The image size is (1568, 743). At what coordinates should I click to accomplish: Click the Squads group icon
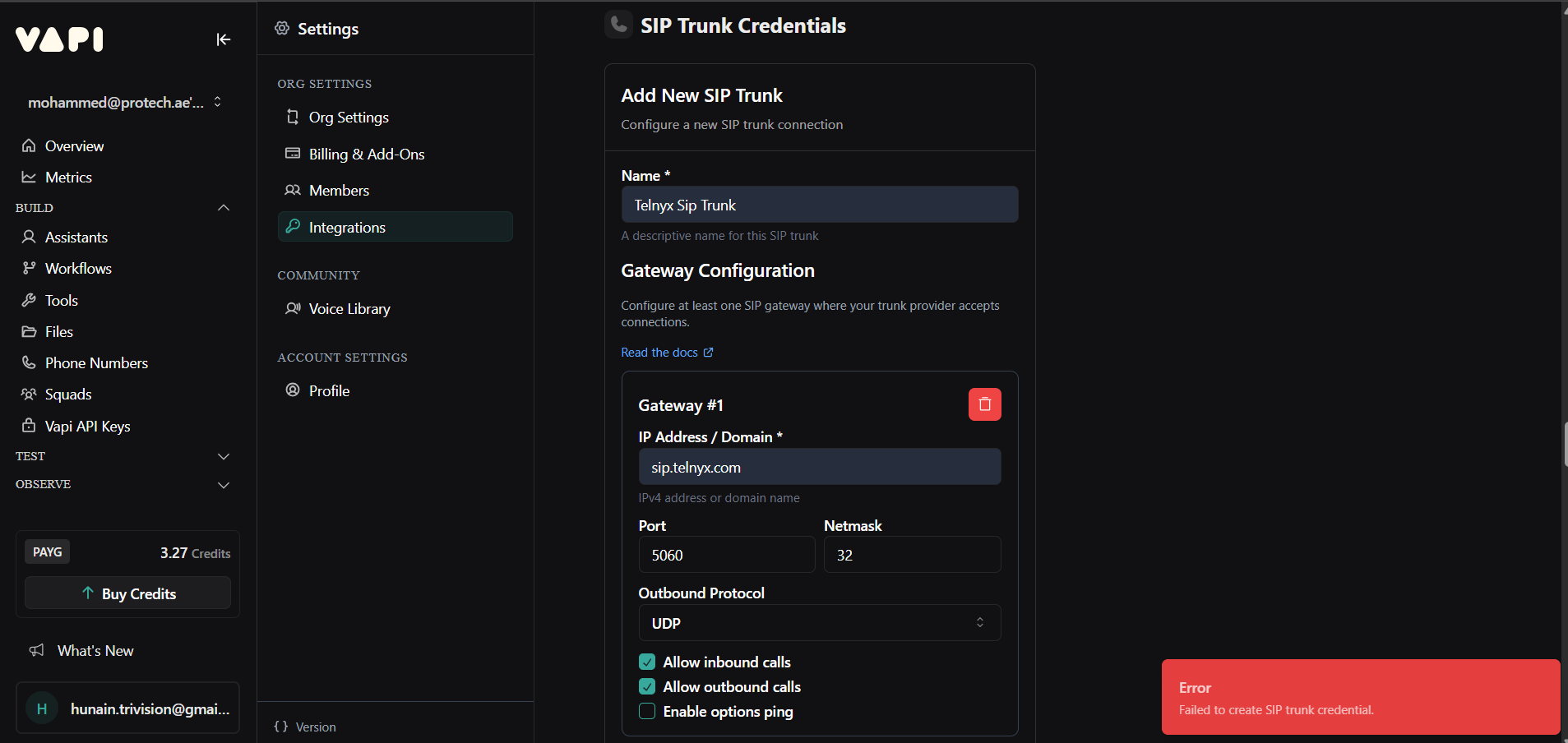(29, 394)
